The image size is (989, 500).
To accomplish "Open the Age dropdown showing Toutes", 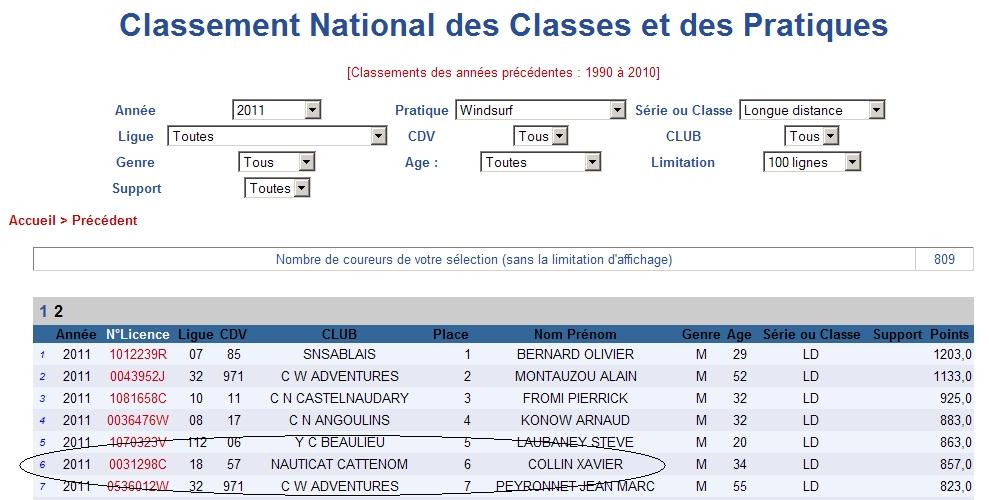I will click(540, 162).
